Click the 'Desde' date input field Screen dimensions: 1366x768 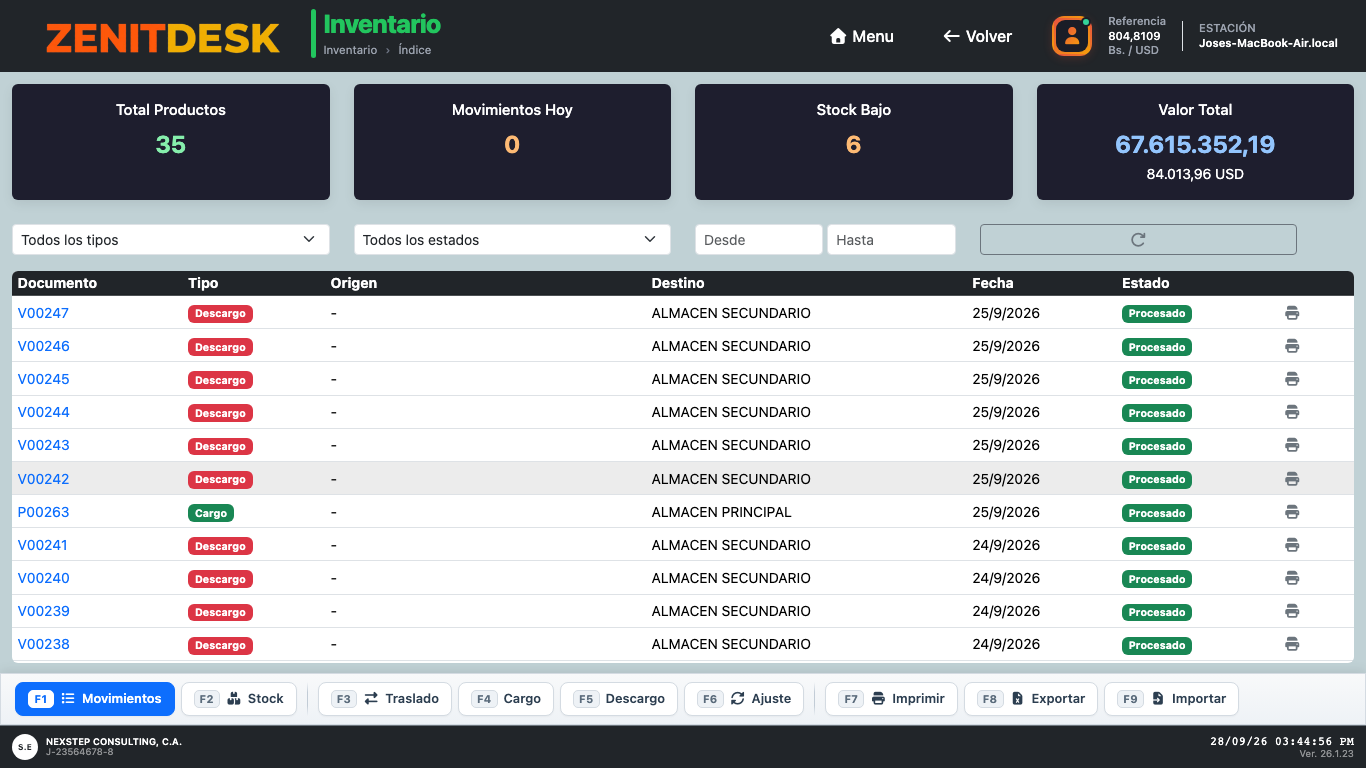[x=759, y=240]
